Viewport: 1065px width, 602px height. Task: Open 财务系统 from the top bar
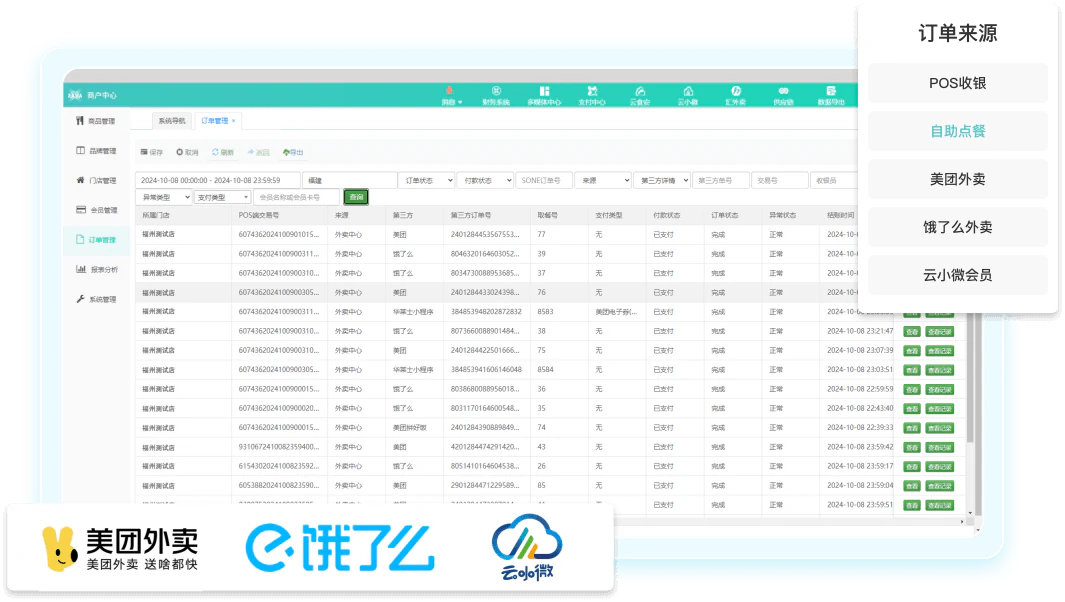[x=496, y=95]
